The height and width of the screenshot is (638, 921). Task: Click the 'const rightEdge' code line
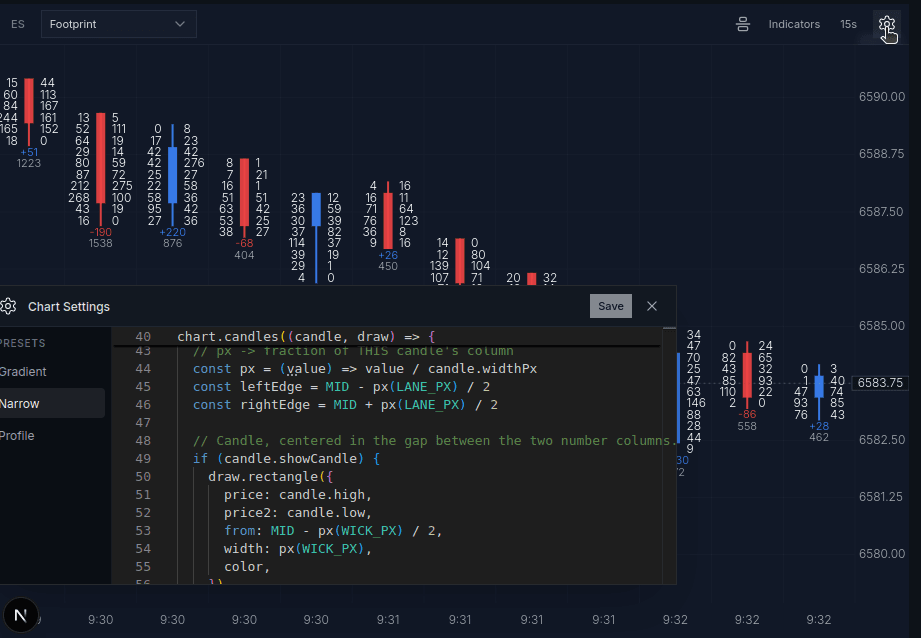345,405
